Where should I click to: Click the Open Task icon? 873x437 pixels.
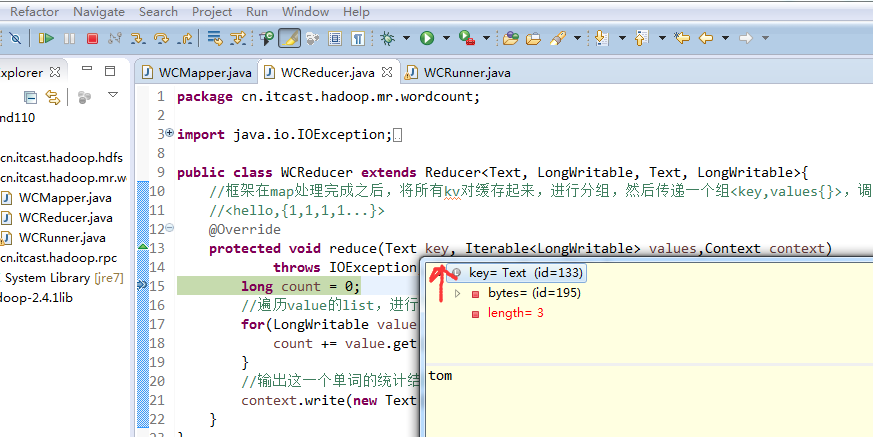[x=533, y=38]
